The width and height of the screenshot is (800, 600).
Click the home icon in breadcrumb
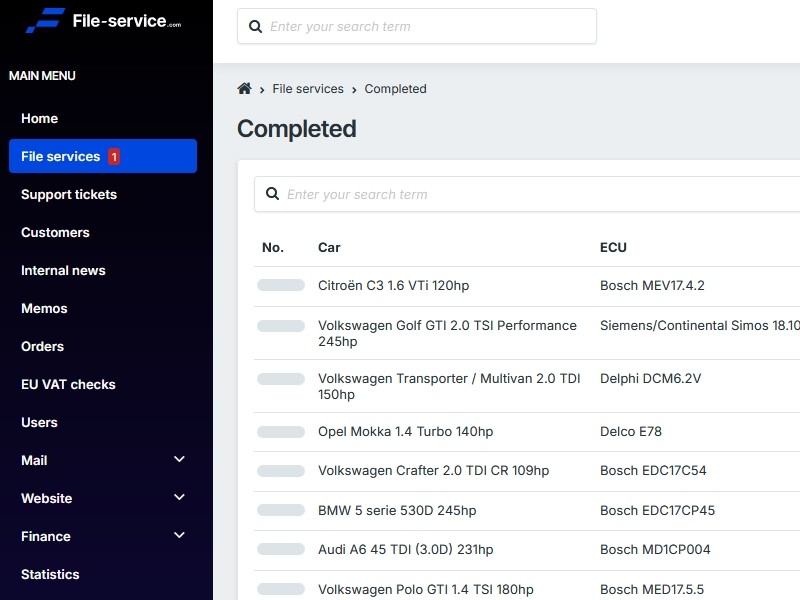coord(244,89)
